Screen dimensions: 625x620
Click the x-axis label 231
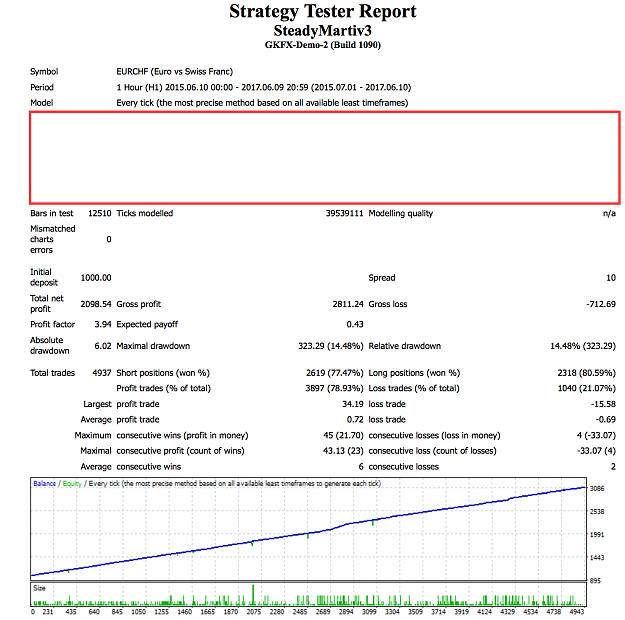pos(48,612)
